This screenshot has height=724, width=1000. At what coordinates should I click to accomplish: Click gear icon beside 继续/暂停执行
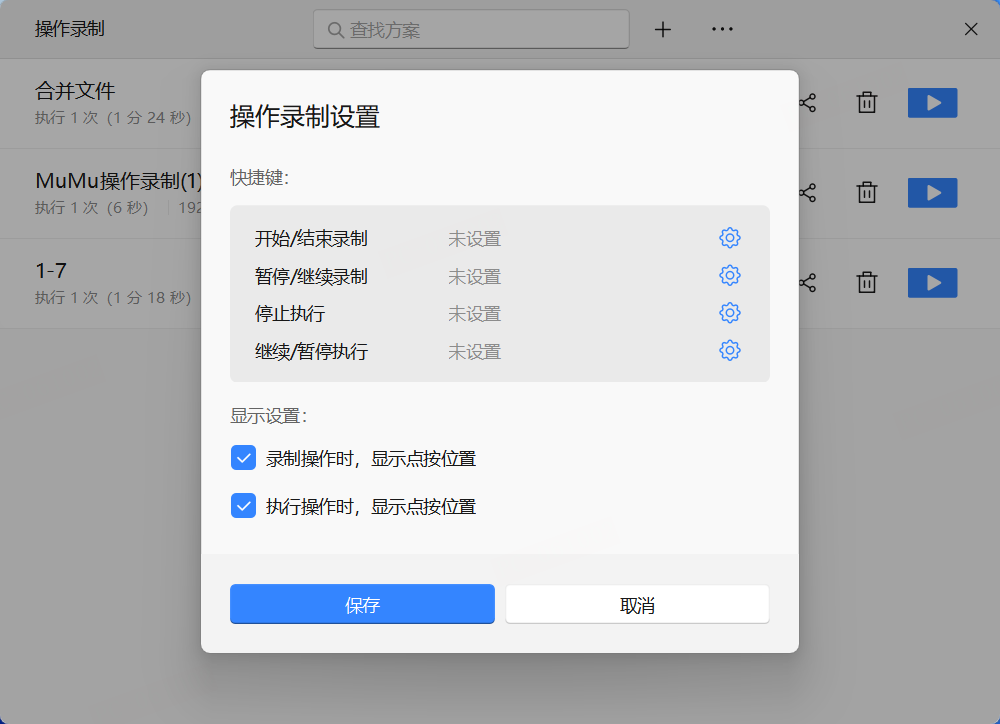tap(730, 351)
